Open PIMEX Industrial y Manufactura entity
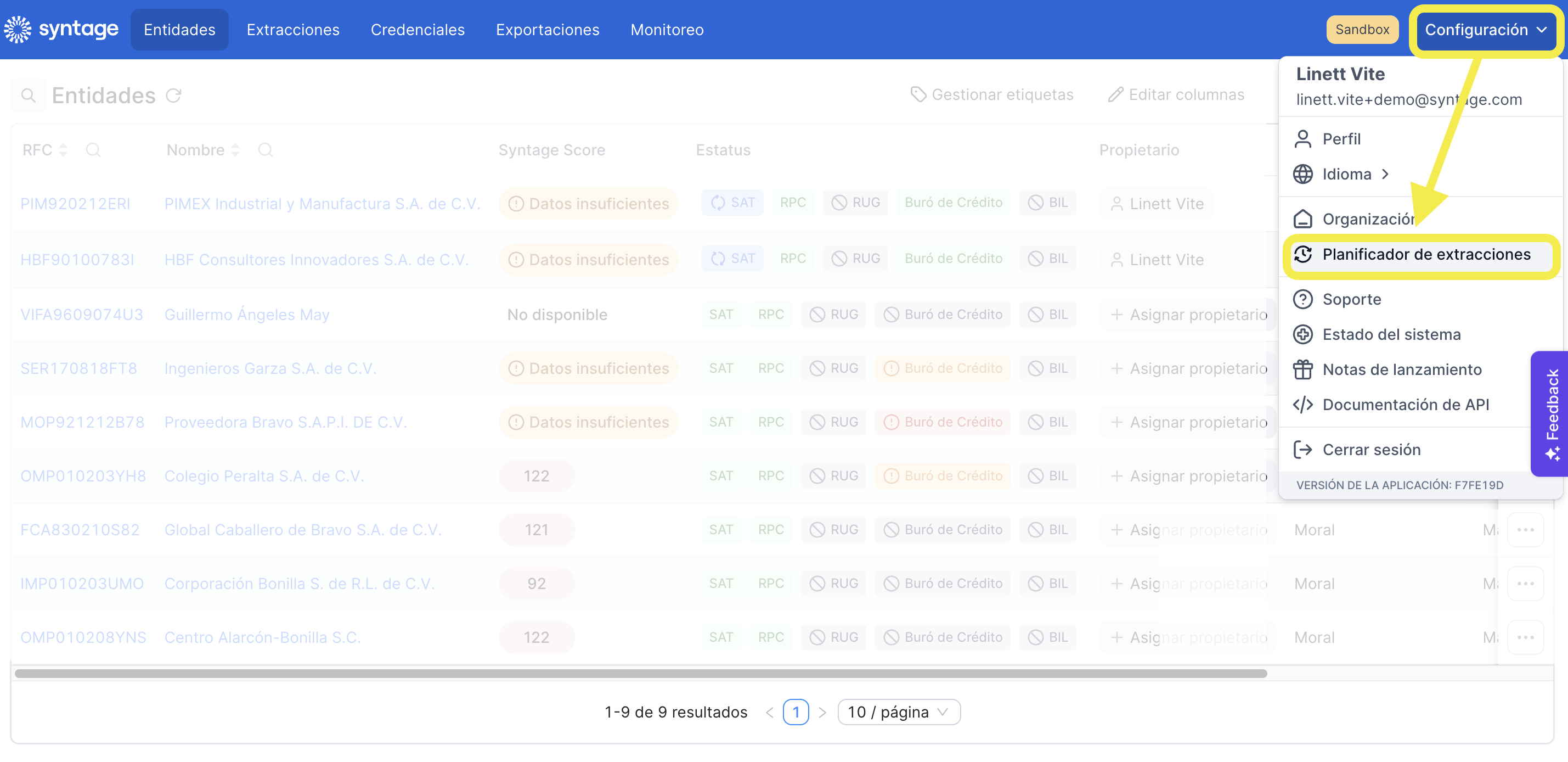The width and height of the screenshot is (1568, 762). pos(322,204)
